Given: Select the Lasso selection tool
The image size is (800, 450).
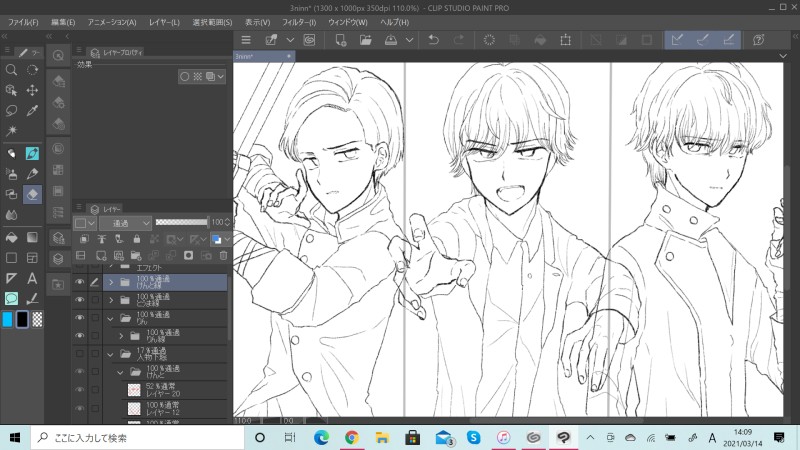Looking at the screenshot, I should pyautogui.click(x=11, y=110).
